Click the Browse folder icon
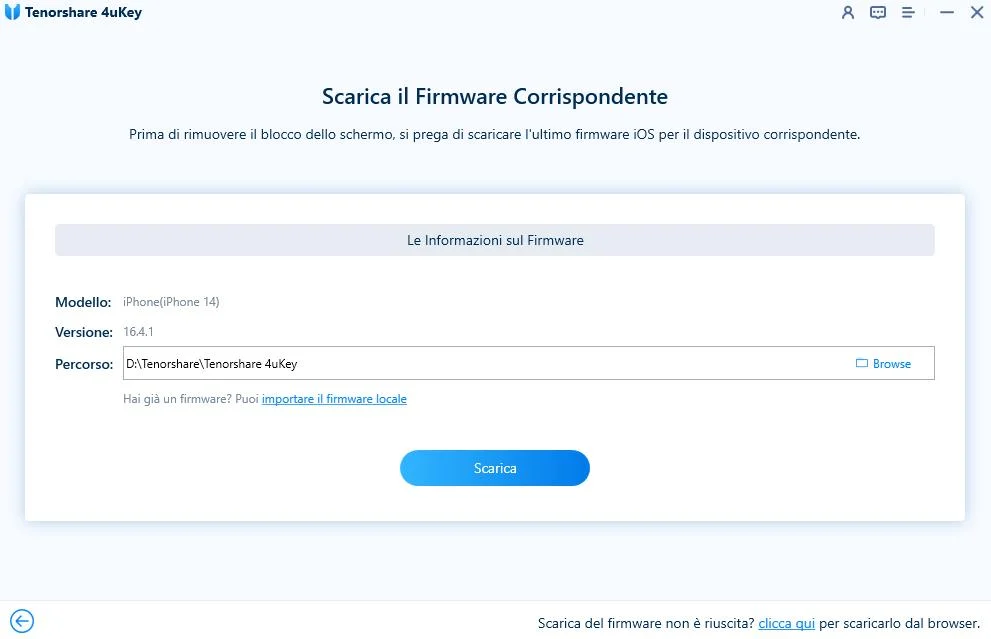This screenshot has width=991, height=639. (x=864, y=363)
